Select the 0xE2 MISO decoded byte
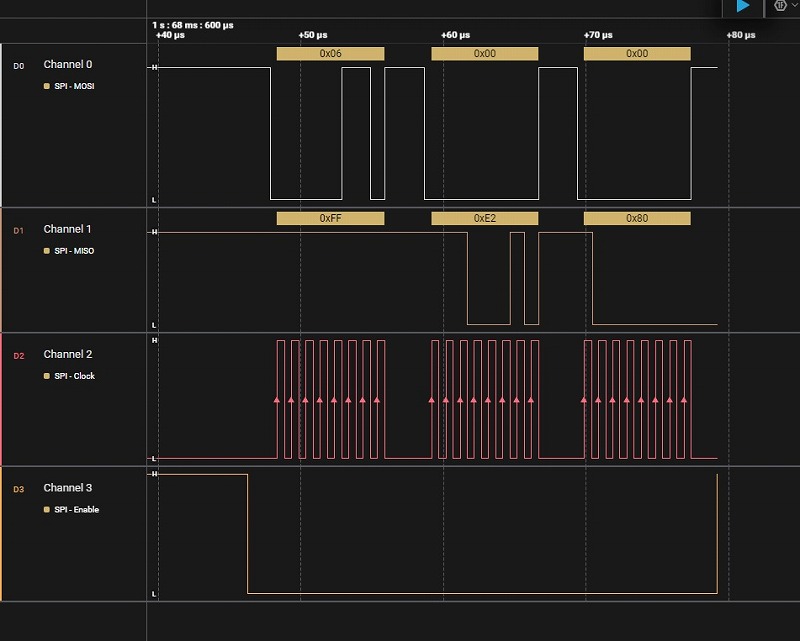800x641 pixels. [x=484, y=218]
